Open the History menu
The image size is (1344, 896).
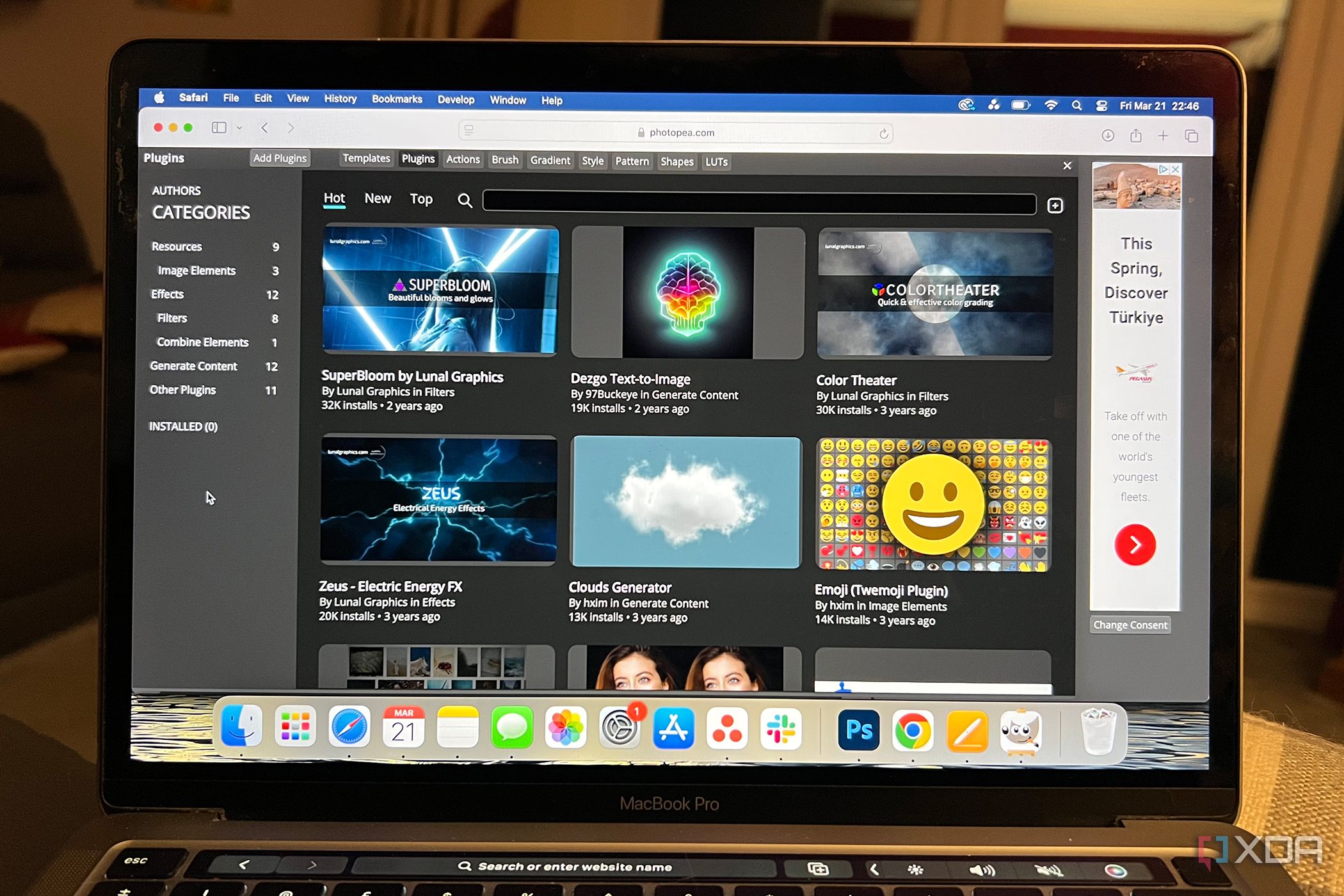coord(340,99)
